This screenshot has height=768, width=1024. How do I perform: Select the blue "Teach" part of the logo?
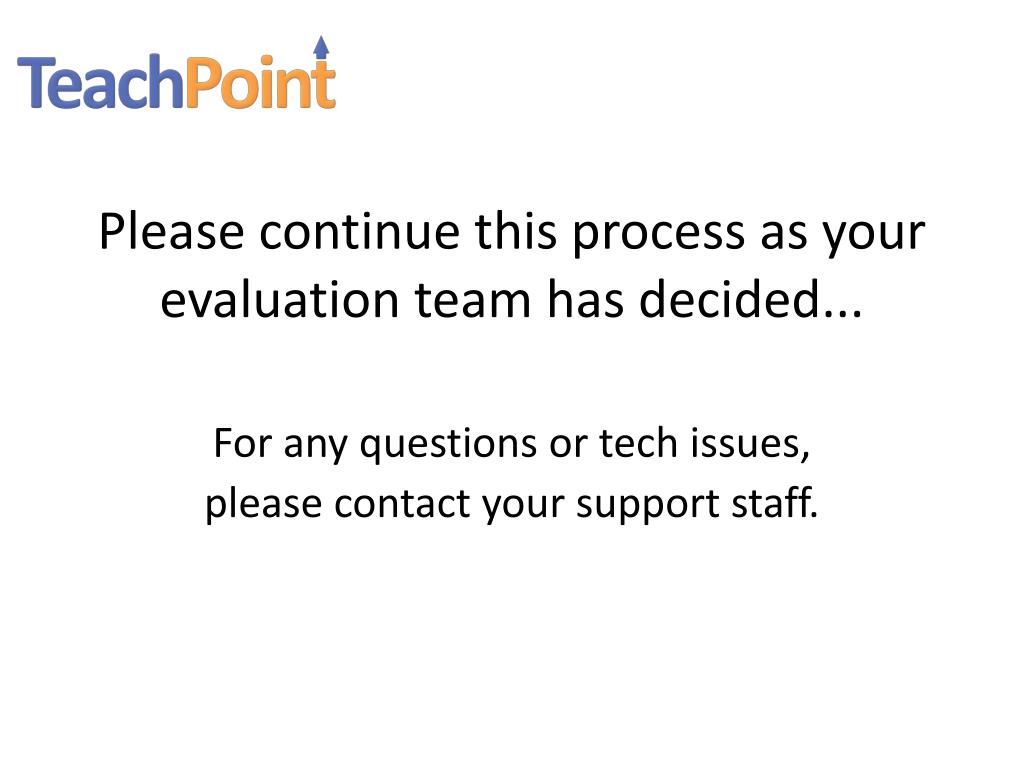(99, 82)
